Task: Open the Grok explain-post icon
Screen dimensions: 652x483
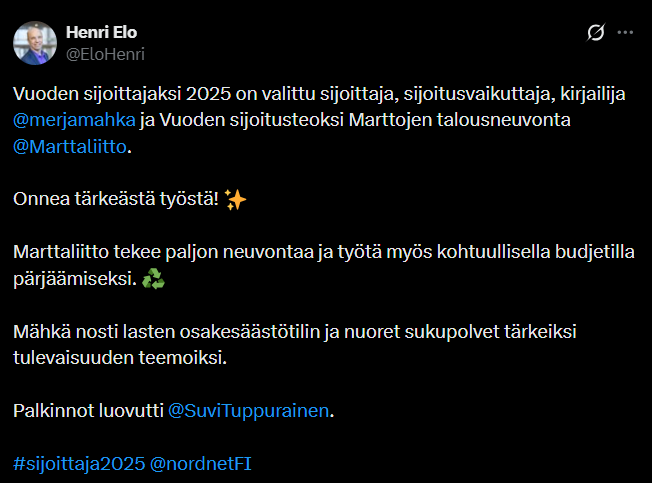Action: pyautogui.click(x=595, y=33)
